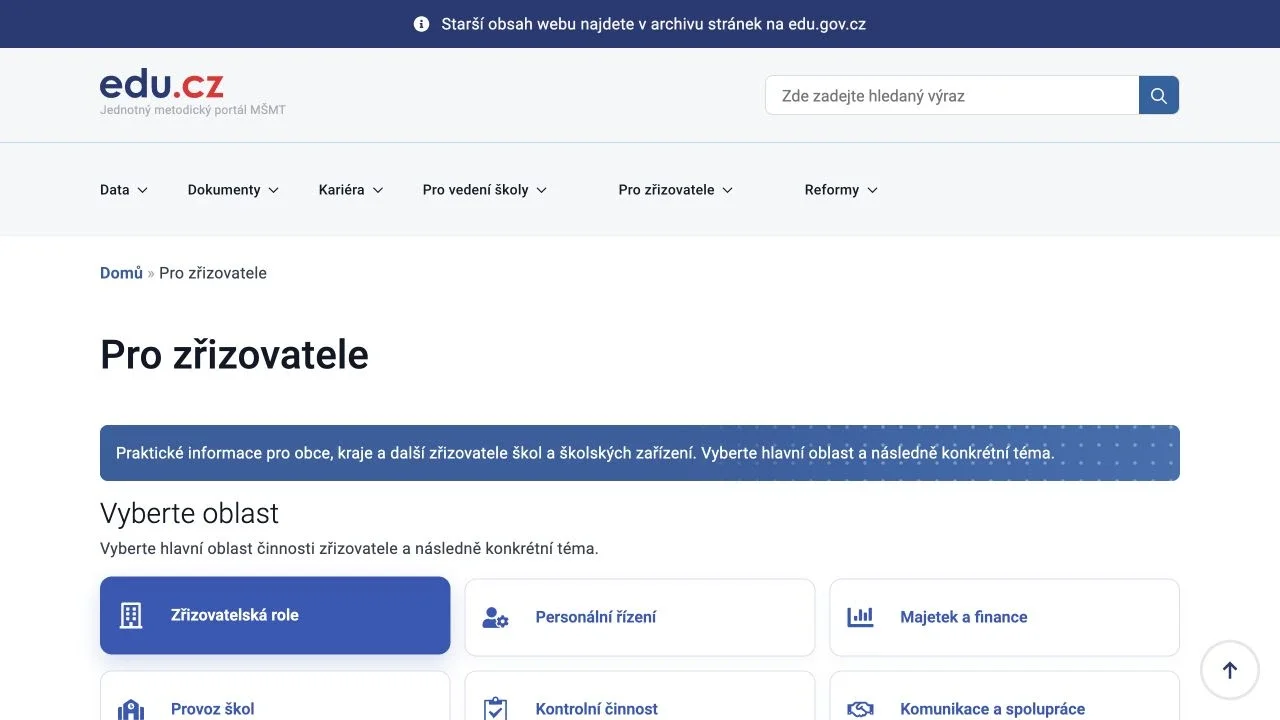
Task: Select the Majetek a finance card
Action: [x=1005, y=617]
